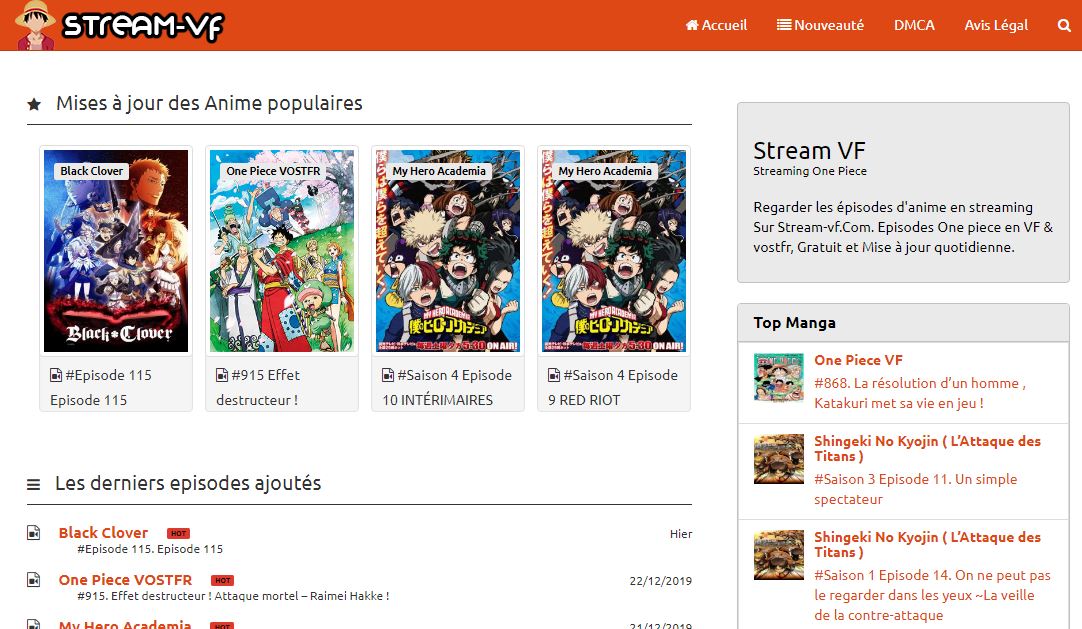Click file icon beside Episode 10 INTÉRIMAIRES
This screenshot has height=629, width=1082.
[388, 375]
